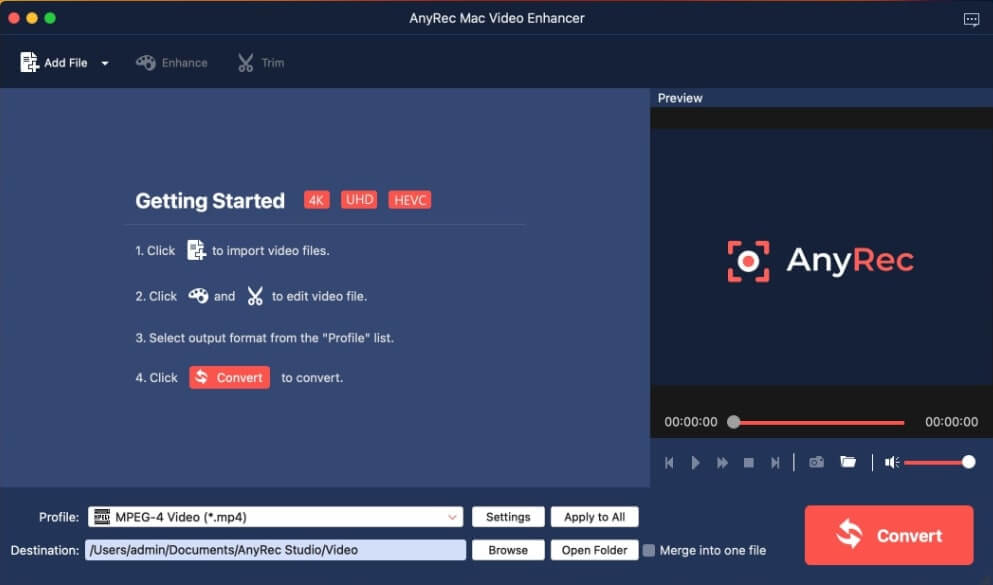Click the green maximize window button

(50, 18)
